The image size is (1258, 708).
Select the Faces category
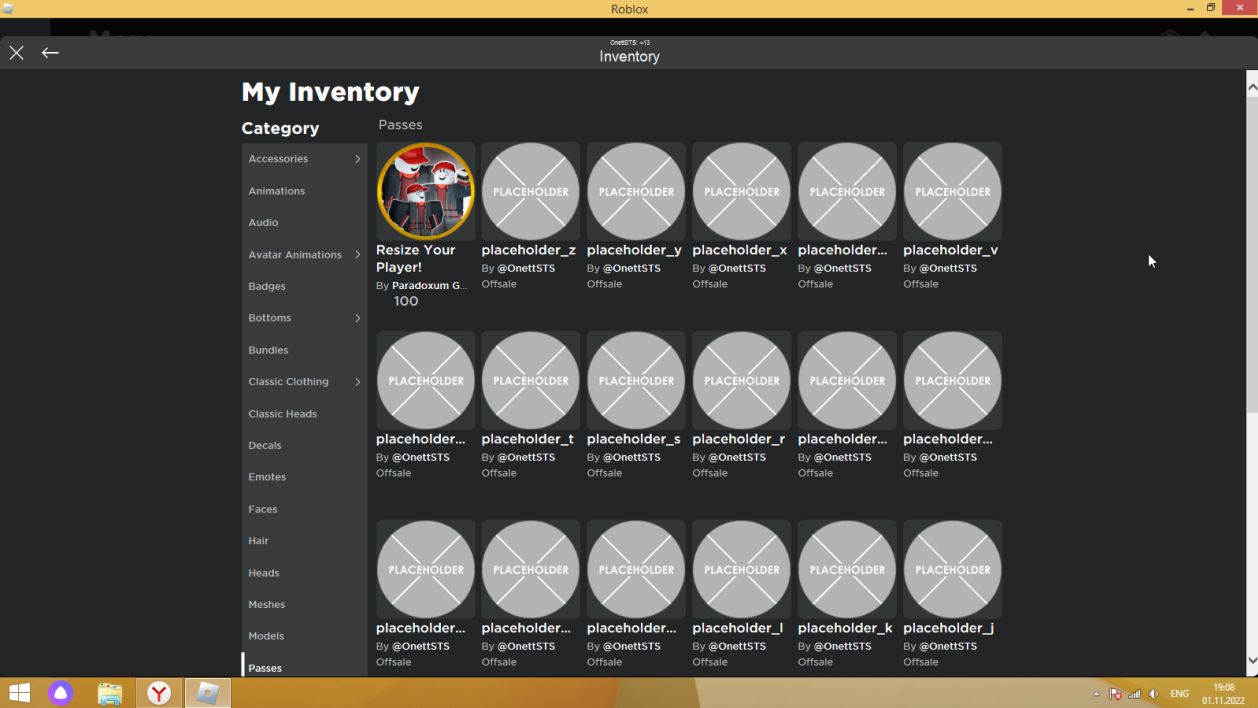point(304,509)
